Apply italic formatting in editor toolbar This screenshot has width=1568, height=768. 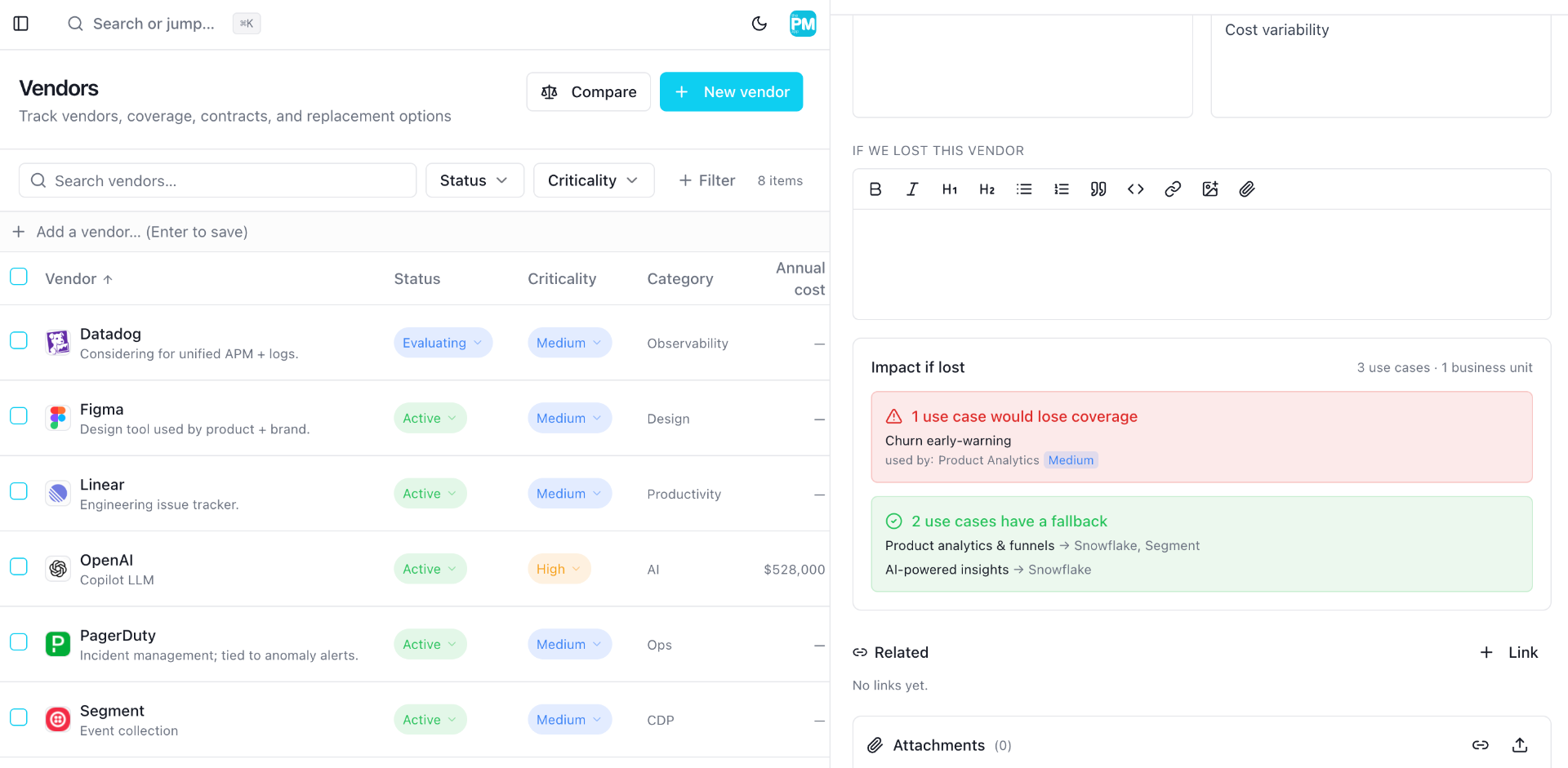pyautogui.click(x=912, y=189)
